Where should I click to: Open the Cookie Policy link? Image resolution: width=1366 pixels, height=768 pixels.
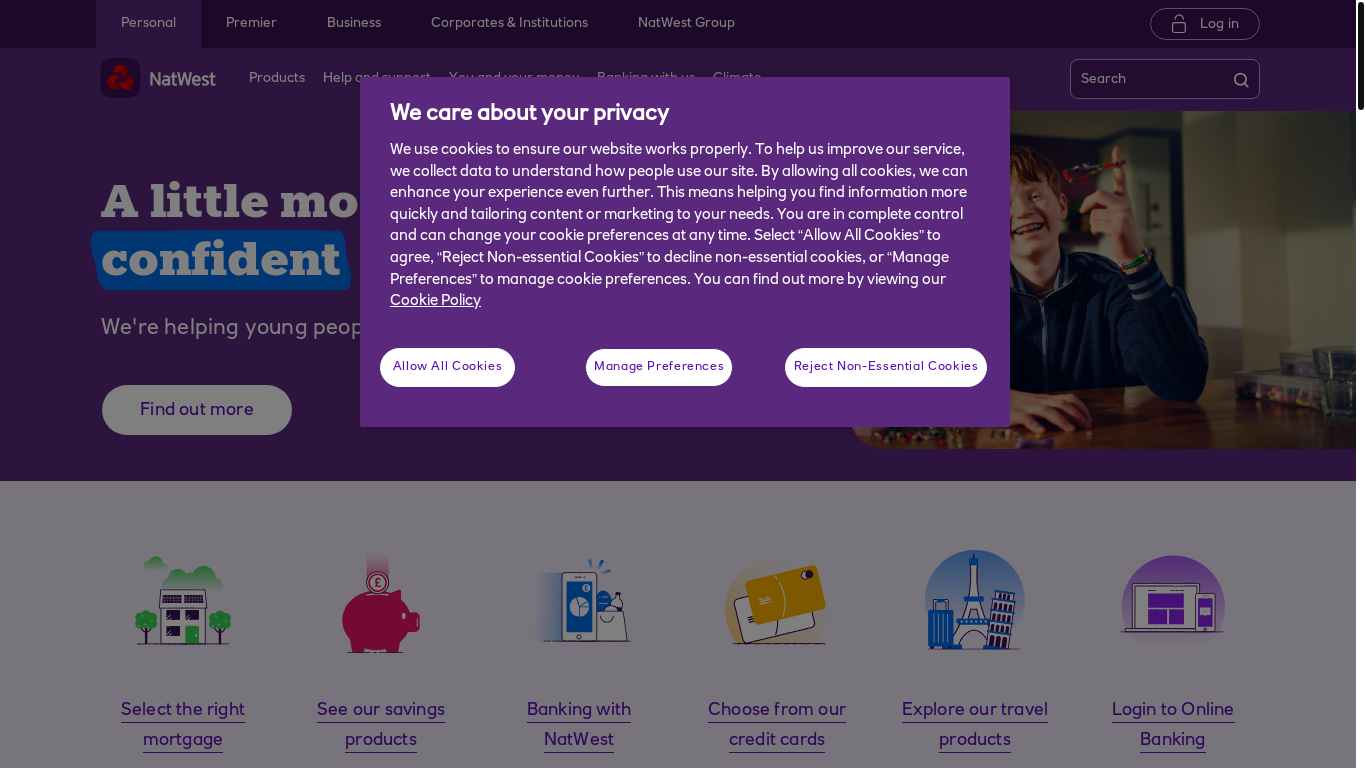click(435, 301)
